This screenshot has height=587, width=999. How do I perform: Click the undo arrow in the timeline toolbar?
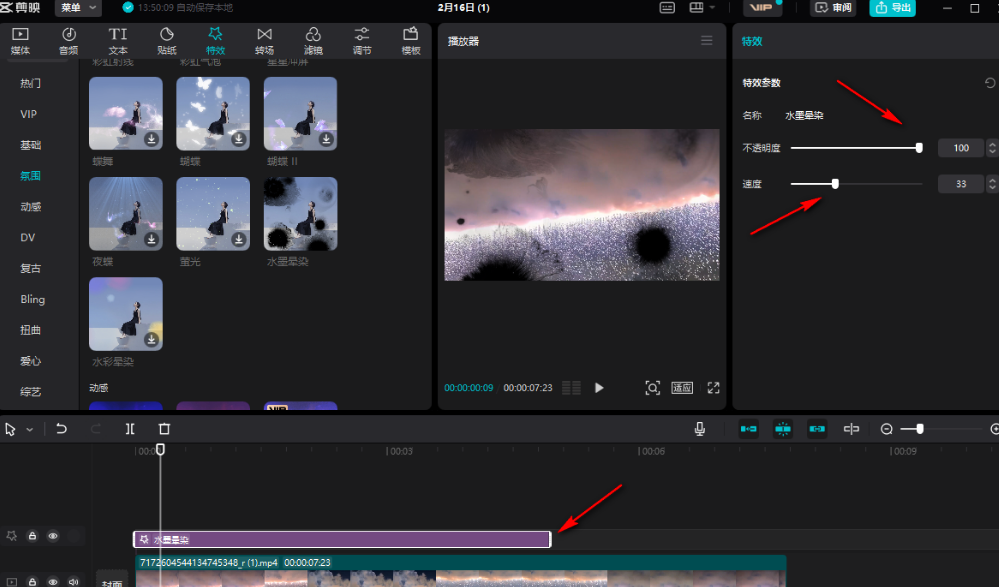tap(61, 429)
